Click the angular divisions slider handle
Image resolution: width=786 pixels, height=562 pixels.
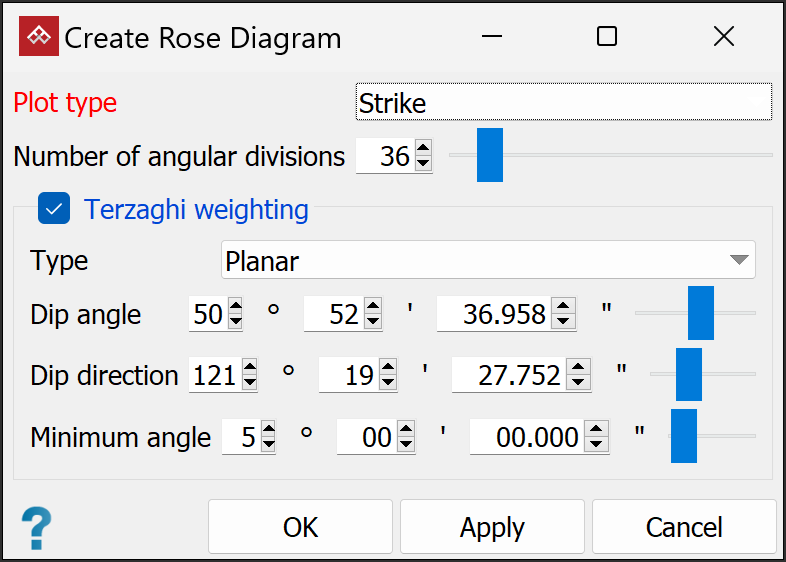490,155
